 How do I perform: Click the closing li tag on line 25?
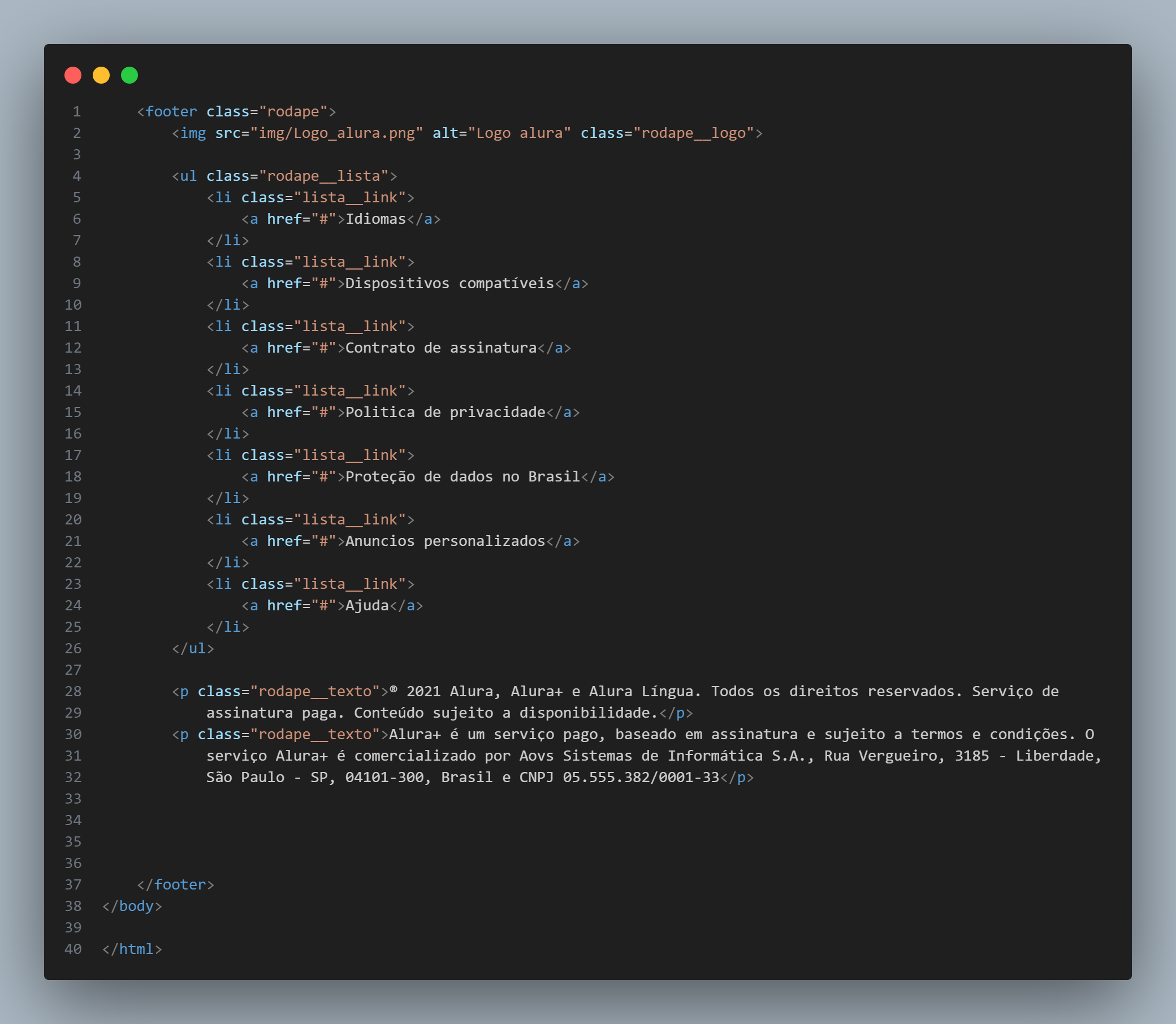pyautogui.click(x=228, y=627)
